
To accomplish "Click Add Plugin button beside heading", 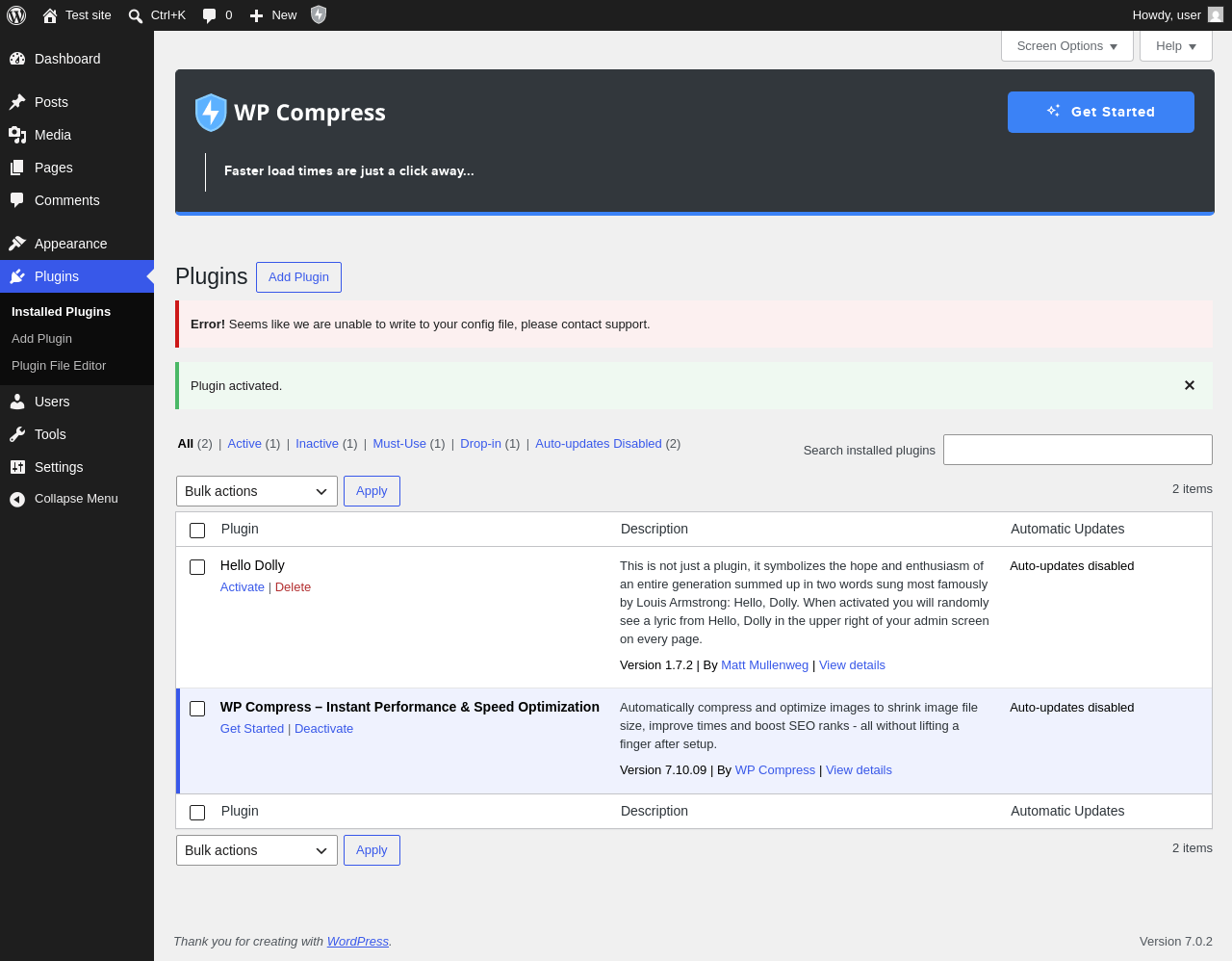I will [298, 277].
